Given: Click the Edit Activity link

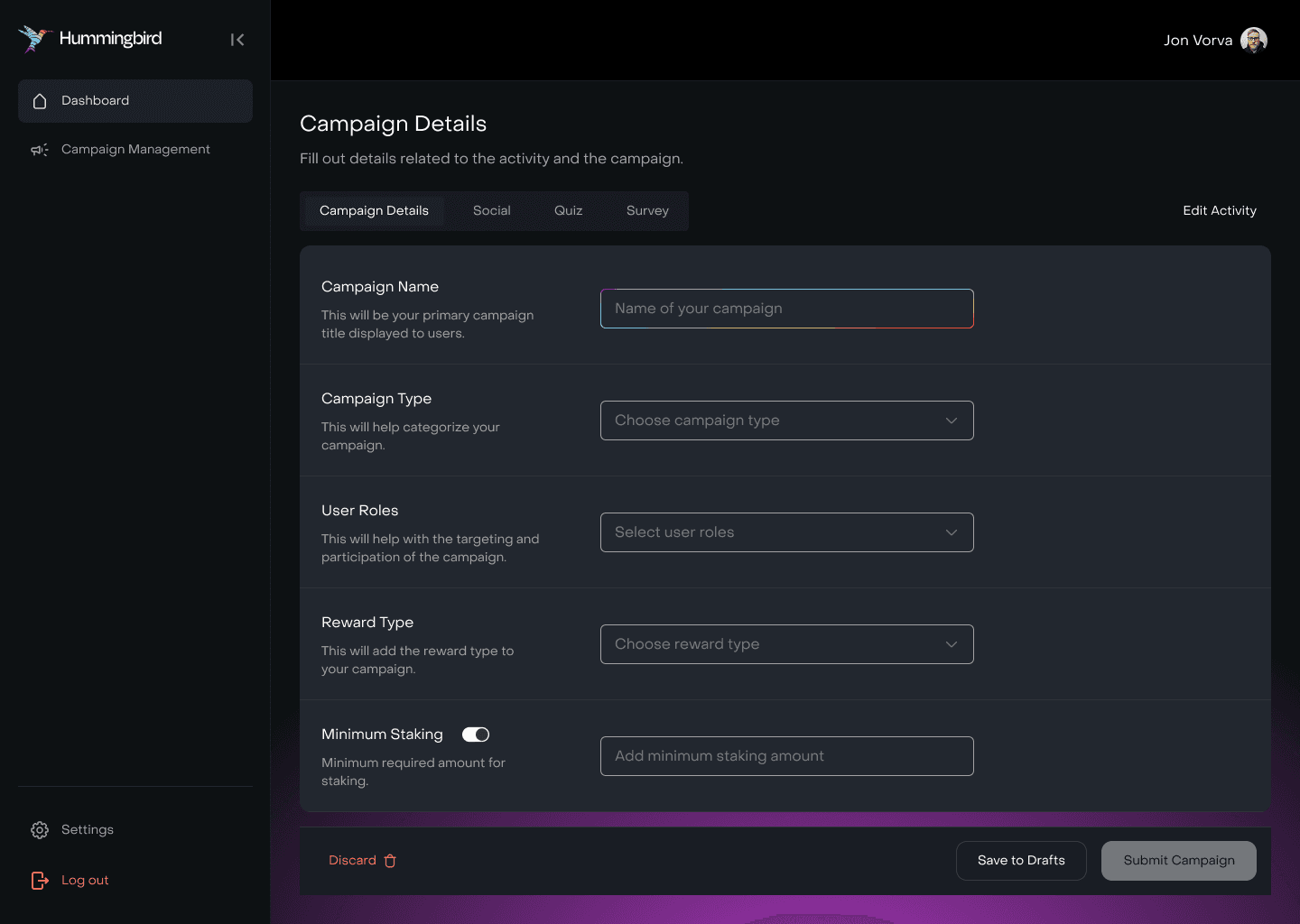Looking at the screenshot, I should (x=1220, y=211).
